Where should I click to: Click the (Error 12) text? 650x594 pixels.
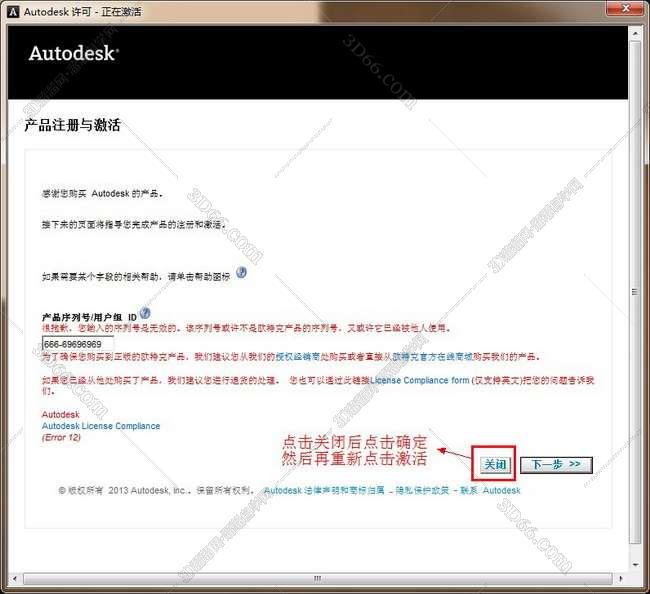pos(61,437)
